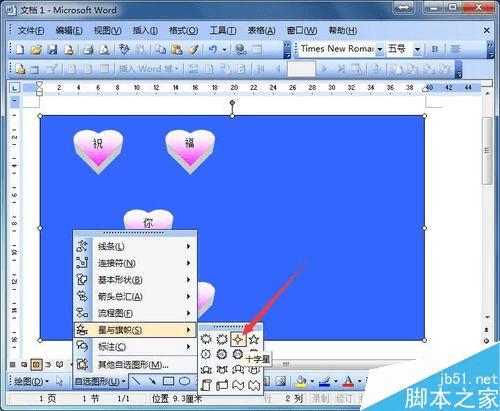Click the Paste clipboard icon
The width and height of the screenshot is (500, 411).
(177, 50)
